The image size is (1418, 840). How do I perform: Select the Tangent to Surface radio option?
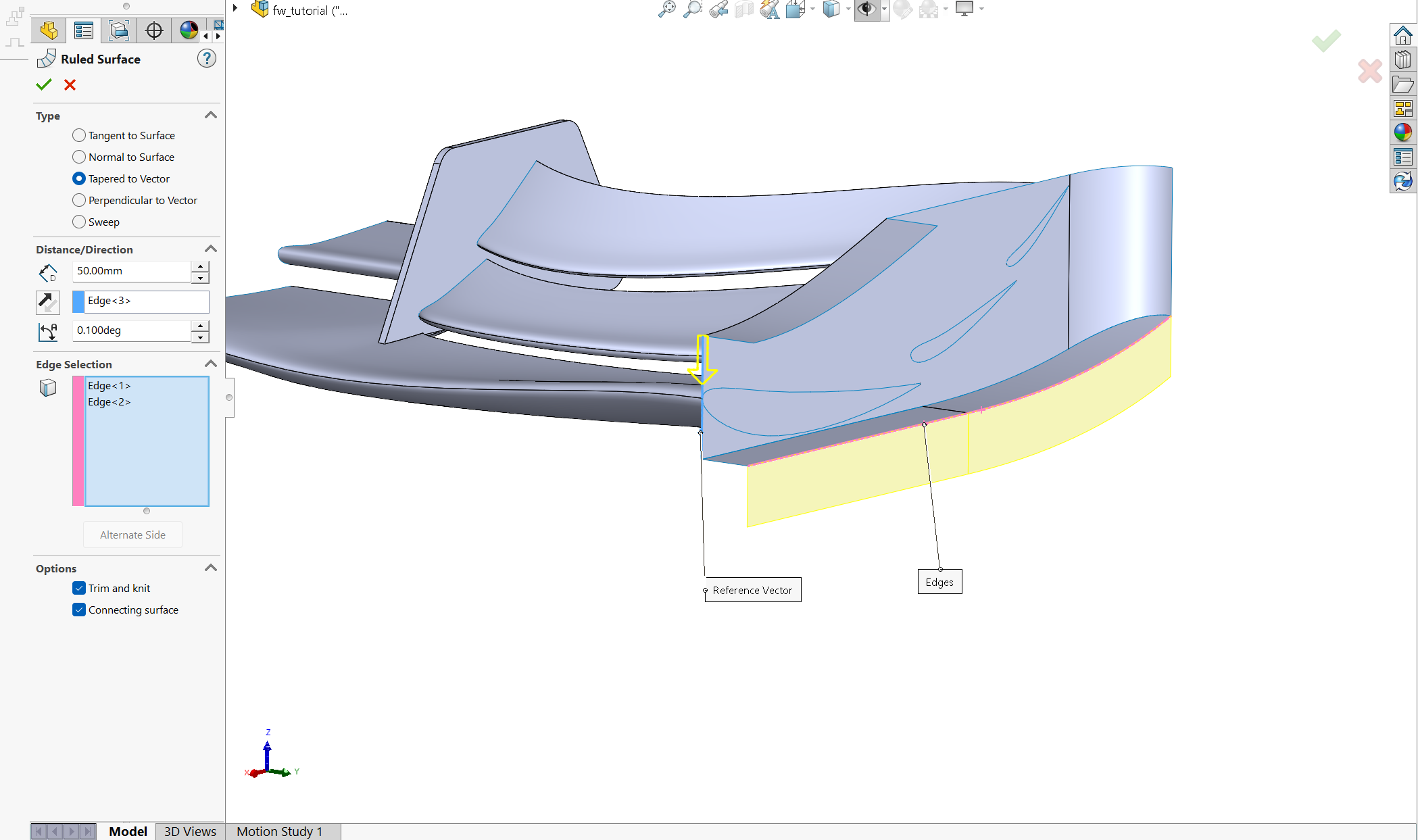[x=79, y=135]
